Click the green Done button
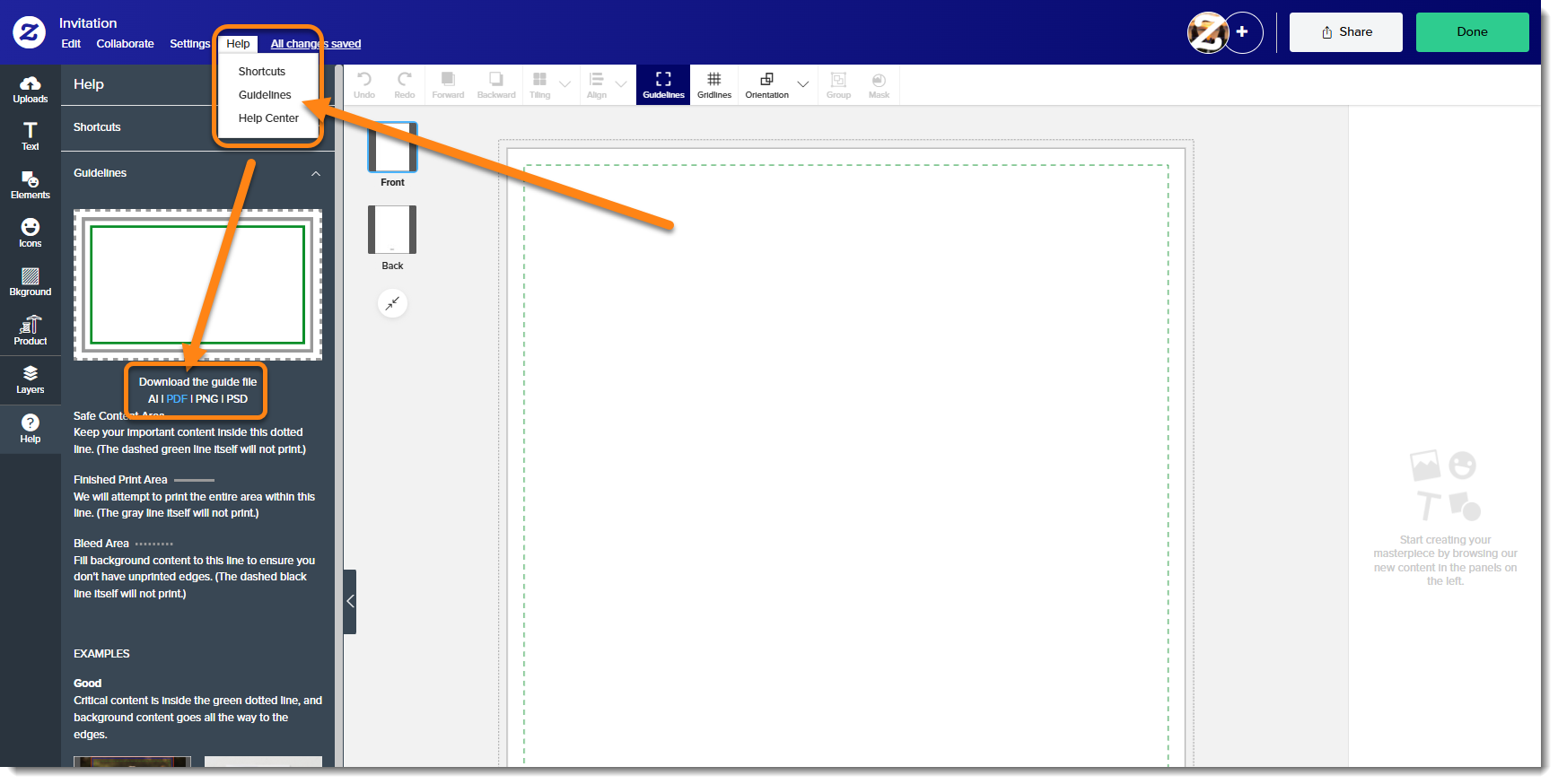 click(x=1472, y=32)
